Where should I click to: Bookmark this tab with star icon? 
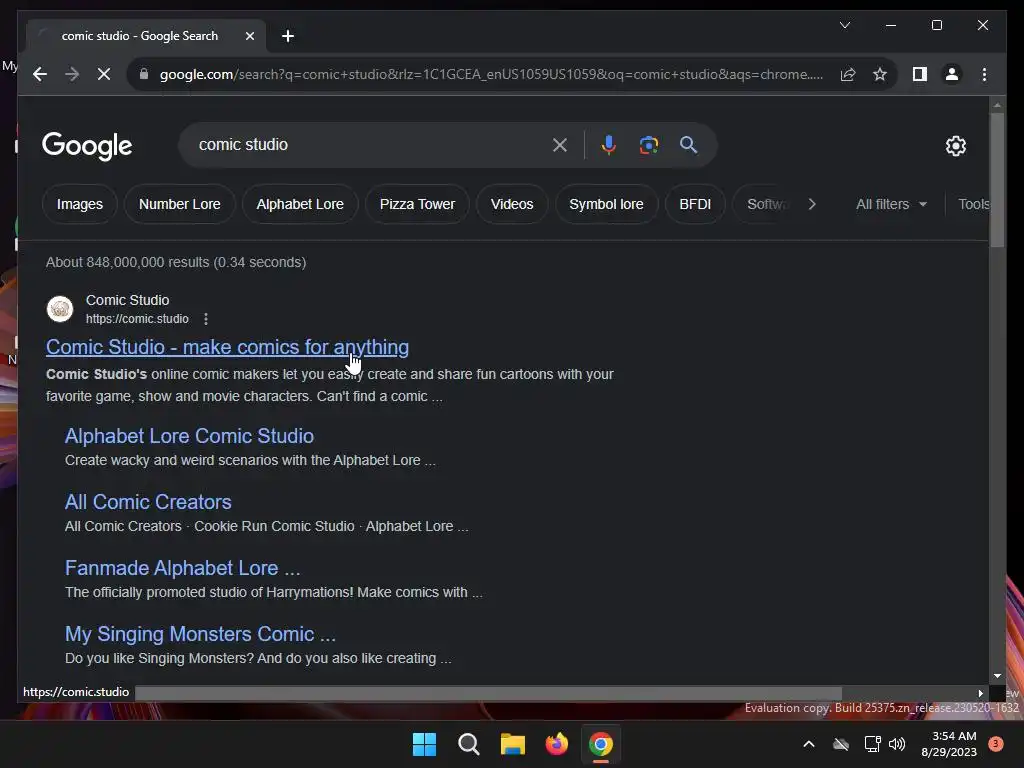(x=880, y=74)
